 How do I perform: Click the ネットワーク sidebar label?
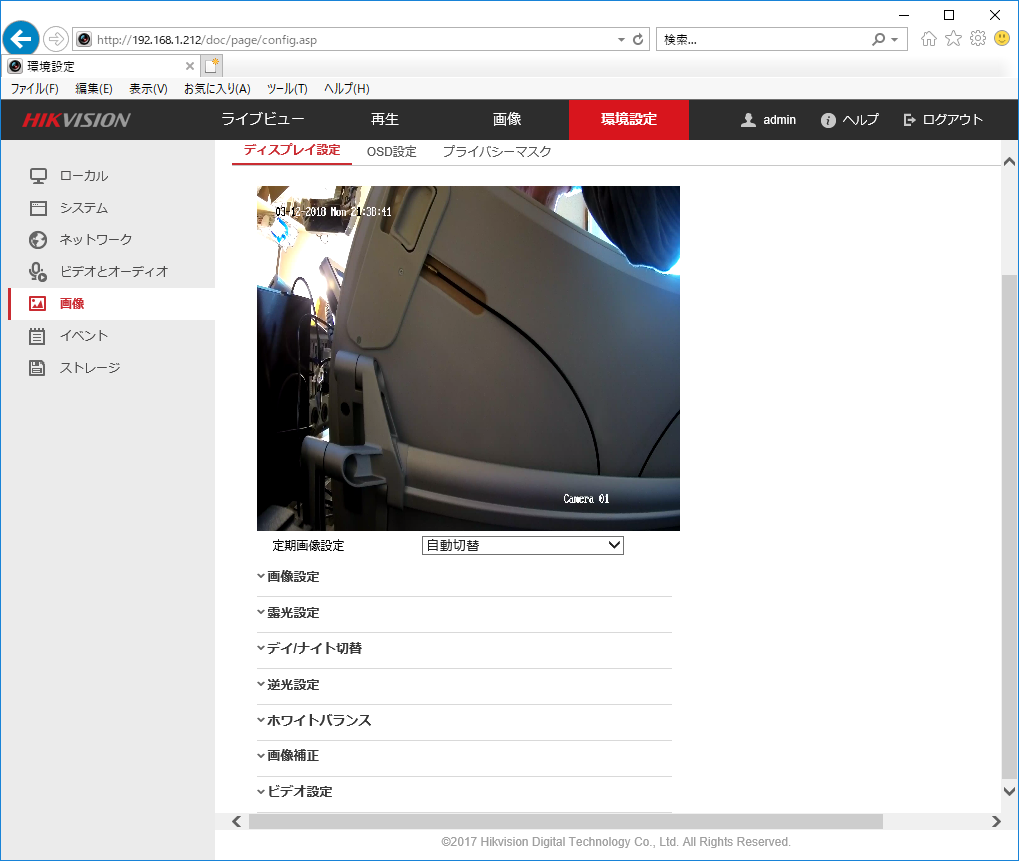96,240
